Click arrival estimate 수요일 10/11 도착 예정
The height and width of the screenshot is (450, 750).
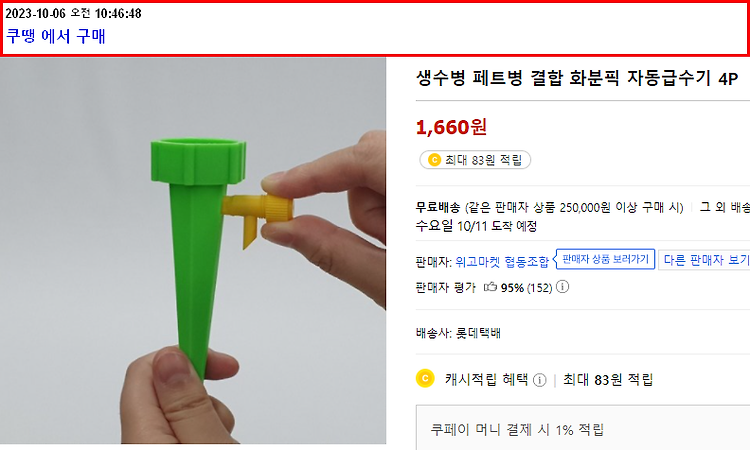[476, 226]
